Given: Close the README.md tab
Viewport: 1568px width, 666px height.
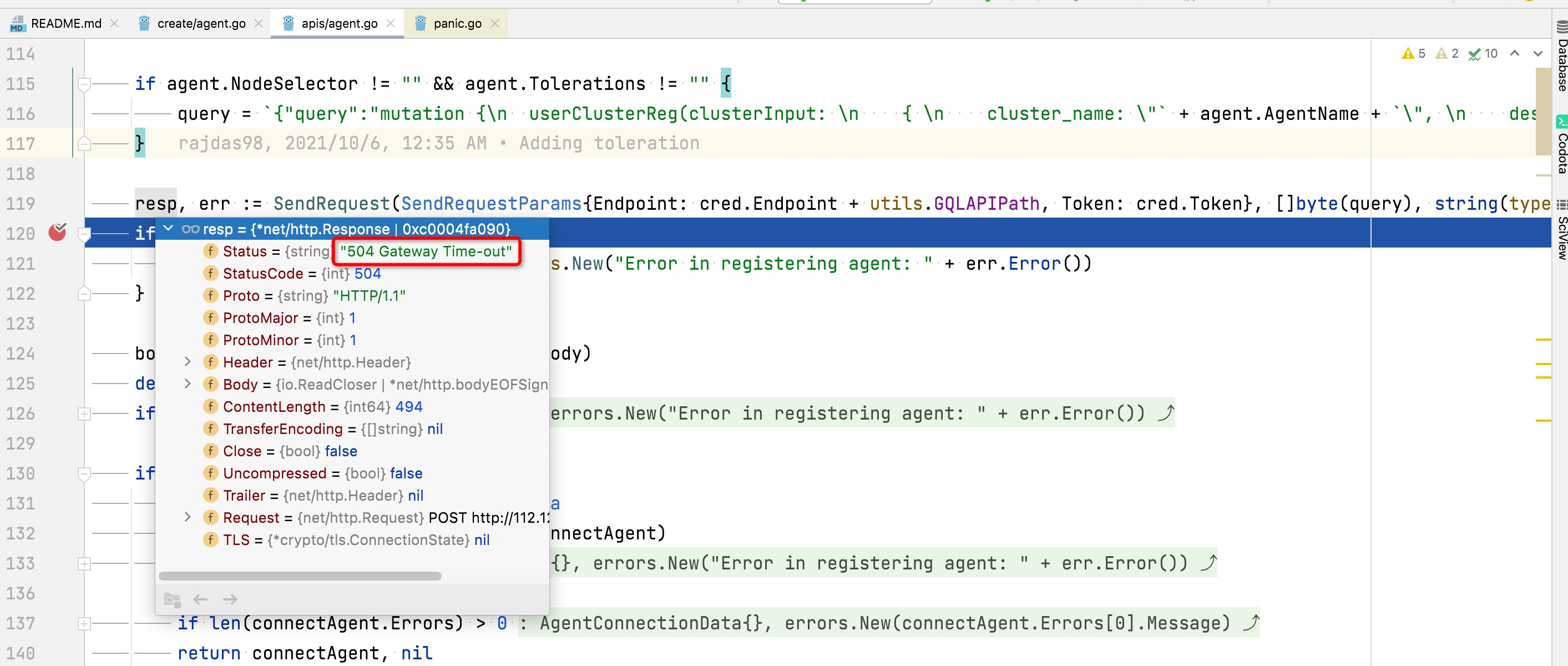Looking at the screenshot, I should (x=114, y=24).
